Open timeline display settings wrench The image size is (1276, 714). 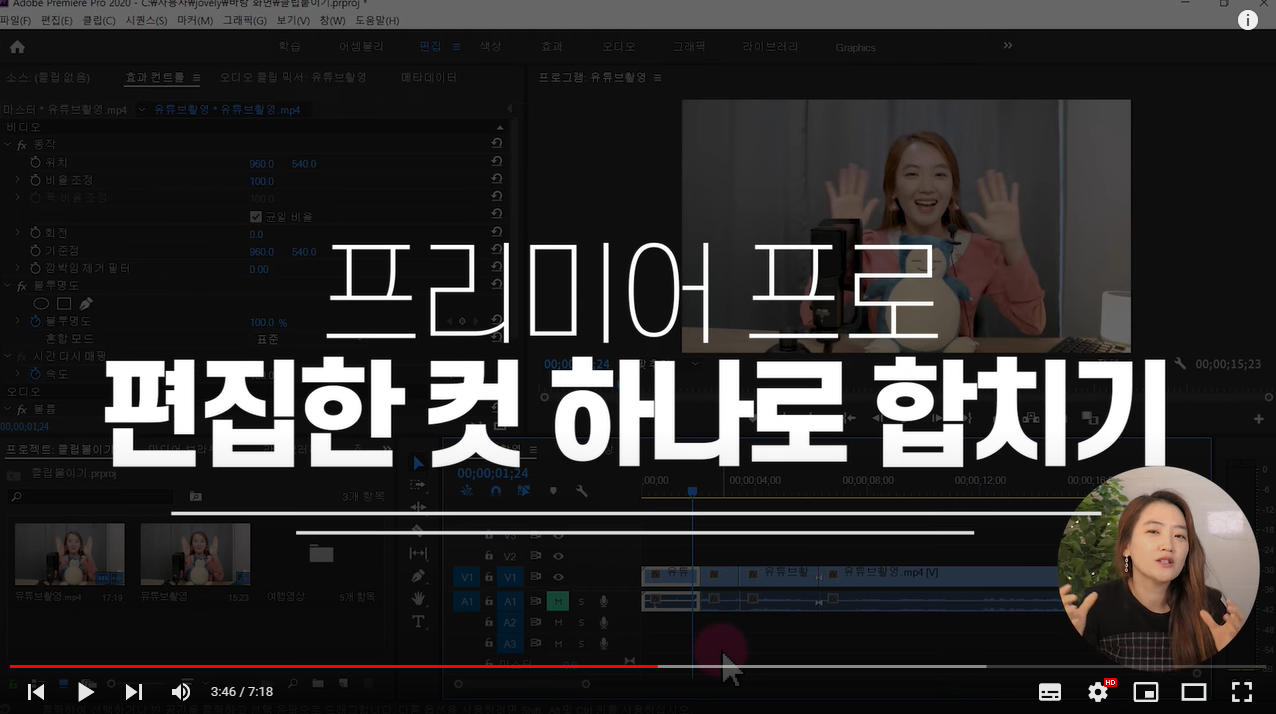coord(581,491)
